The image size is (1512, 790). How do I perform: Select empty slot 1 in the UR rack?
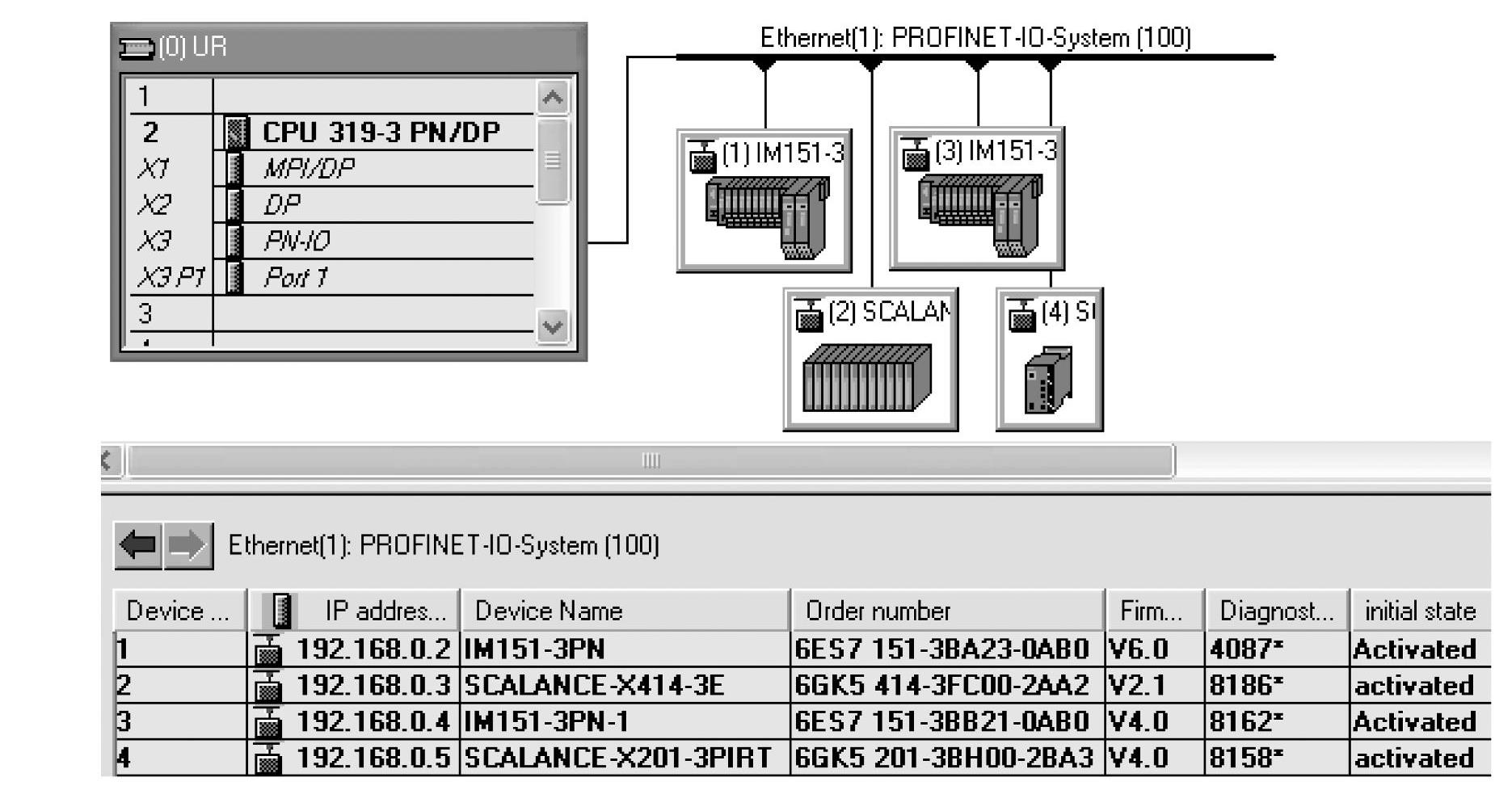click(332, 97)
